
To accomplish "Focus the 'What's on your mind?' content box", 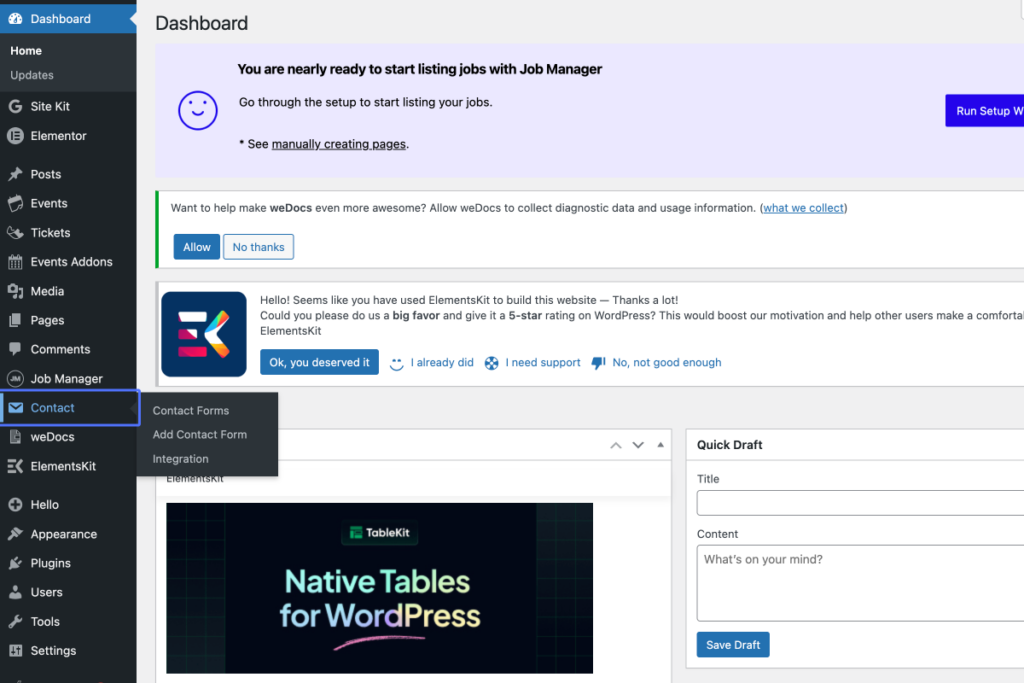I will point(860,583).
